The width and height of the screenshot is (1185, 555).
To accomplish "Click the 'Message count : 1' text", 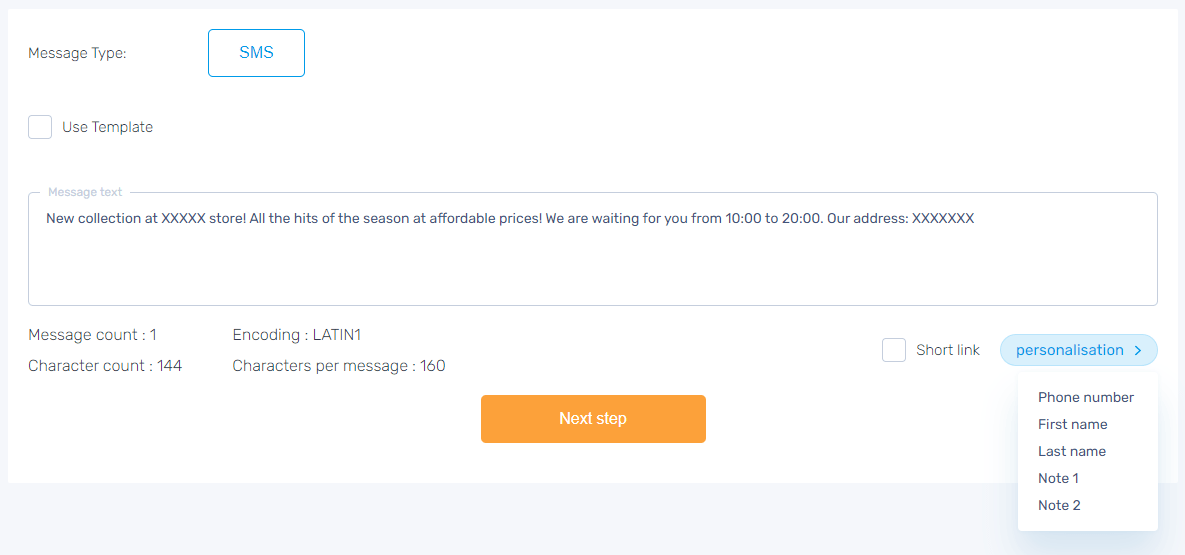I will pos(93,335).
